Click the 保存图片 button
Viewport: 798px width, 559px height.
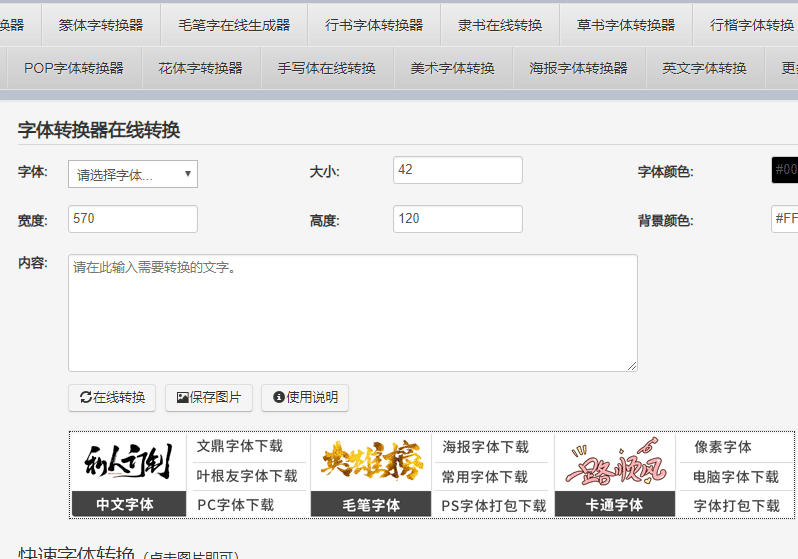(209, 398)
